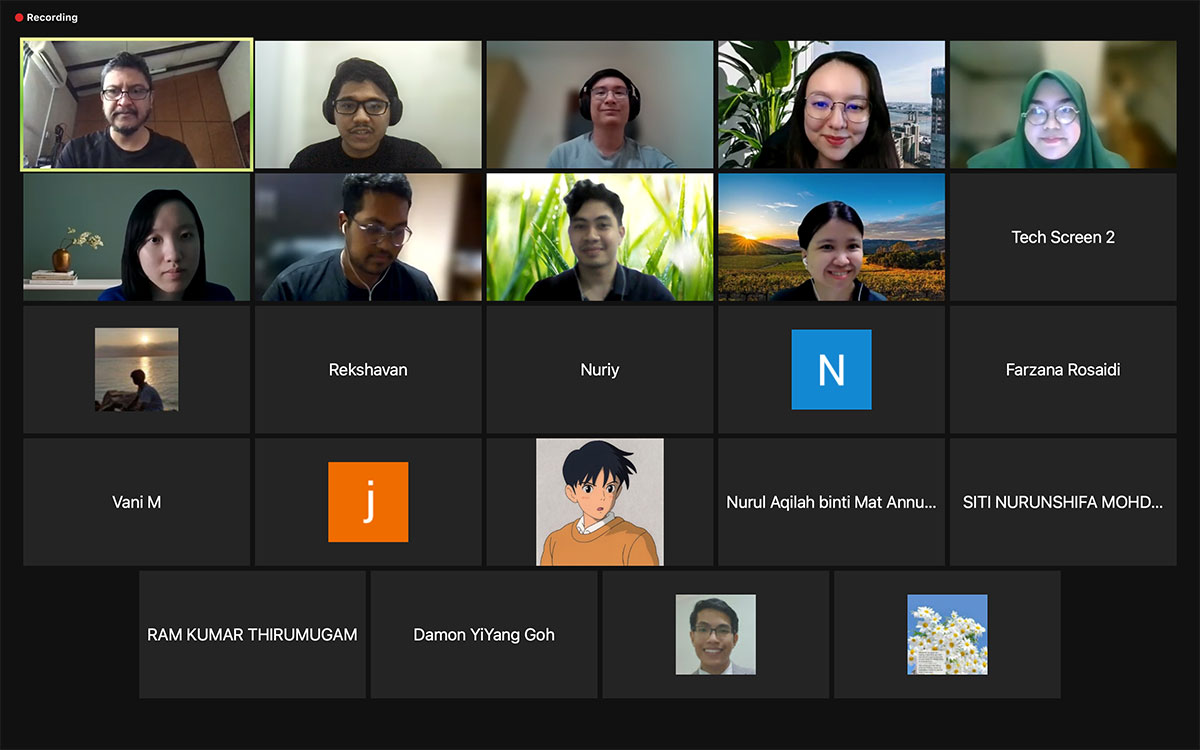Select video of woman in green hijab
The height and width of the screenshot is (750, 1200).
pos(1063,104)
